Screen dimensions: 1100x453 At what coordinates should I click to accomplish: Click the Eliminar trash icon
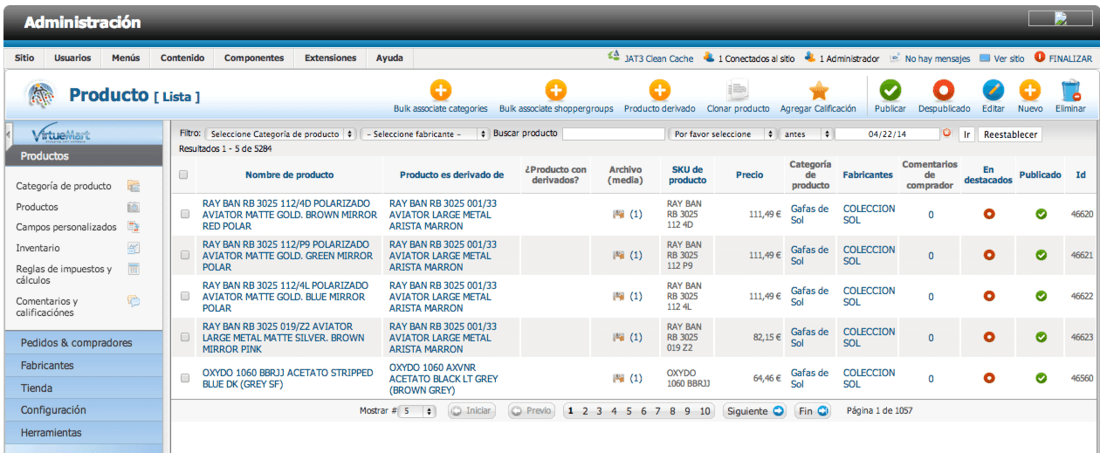click(x=1071, y=90)
